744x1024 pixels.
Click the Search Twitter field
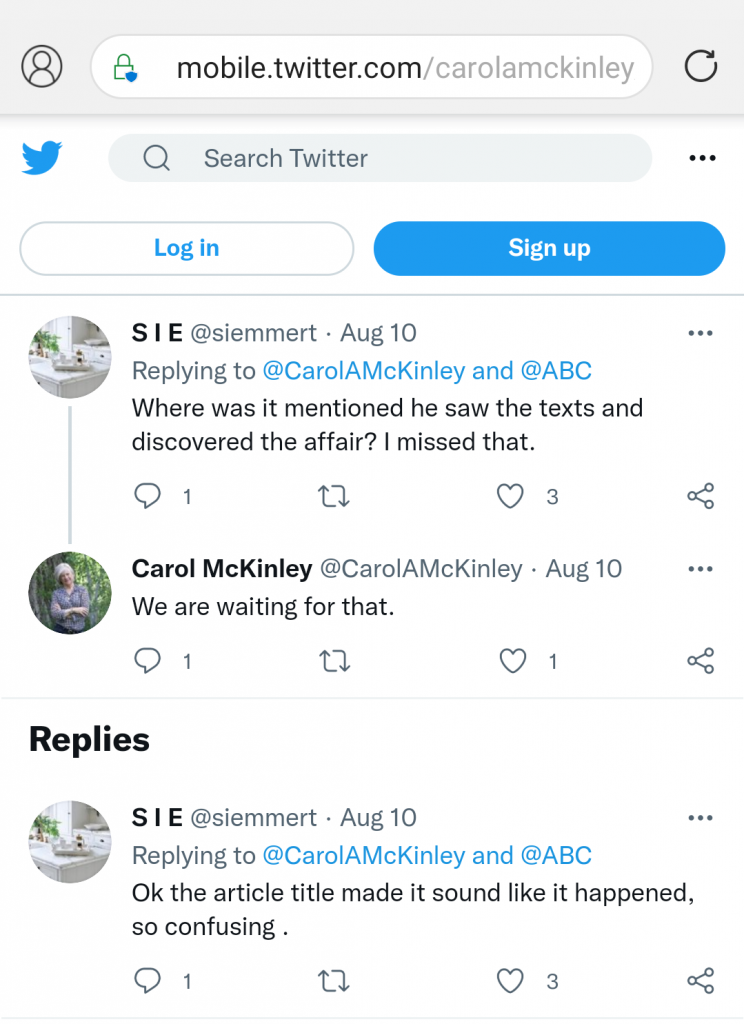[x=380, y=158]
